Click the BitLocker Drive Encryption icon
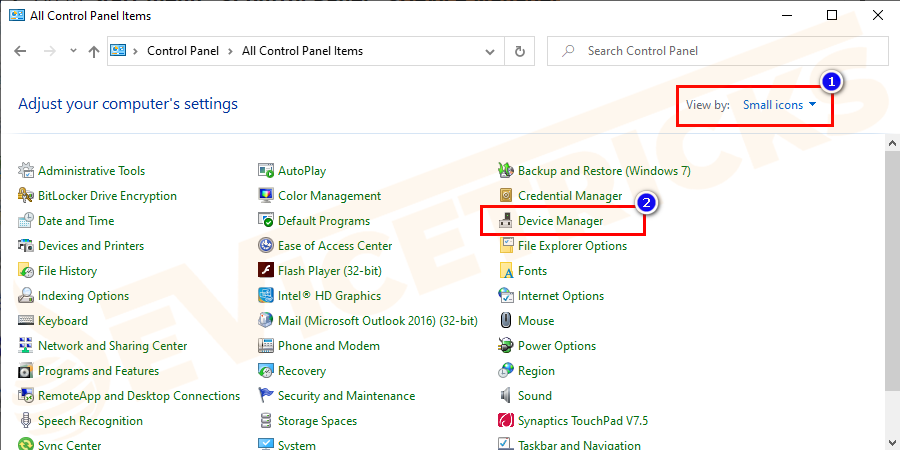 (26, 196)
